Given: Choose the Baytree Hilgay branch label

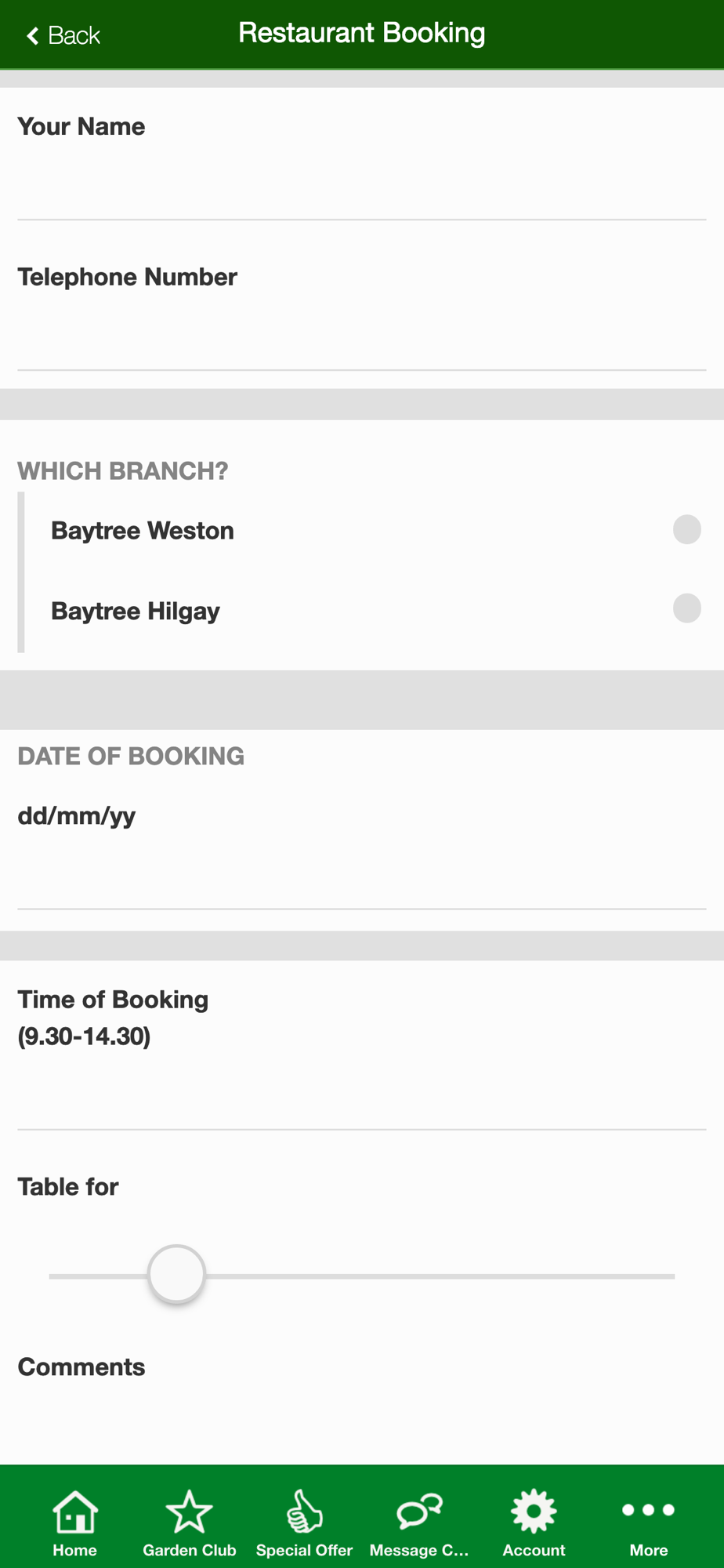Looking at the screenshot, I should 136,611.
